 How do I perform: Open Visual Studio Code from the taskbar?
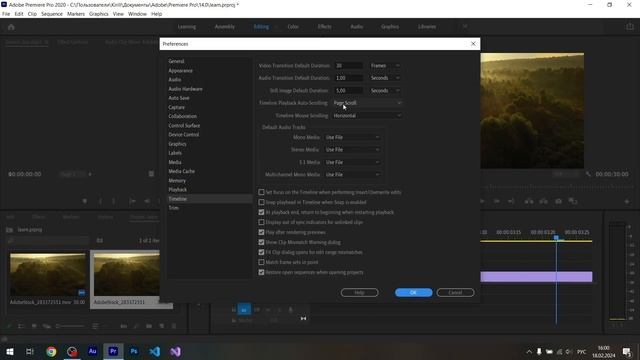coord(155,351)
